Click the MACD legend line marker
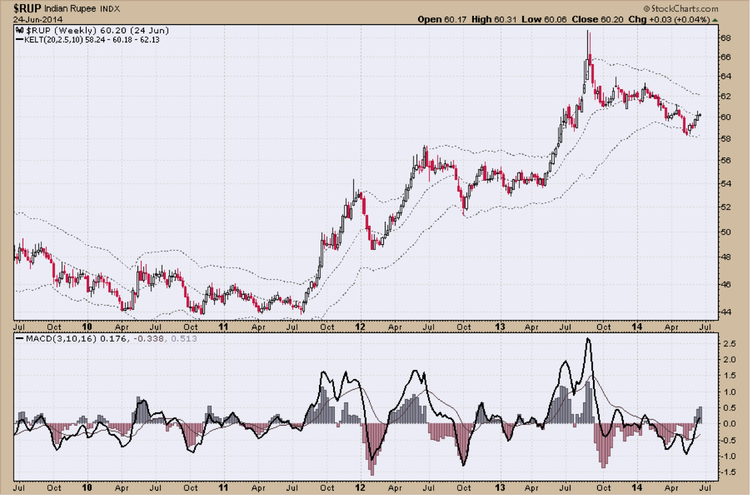The image size is (750, 495). (20, 339)
